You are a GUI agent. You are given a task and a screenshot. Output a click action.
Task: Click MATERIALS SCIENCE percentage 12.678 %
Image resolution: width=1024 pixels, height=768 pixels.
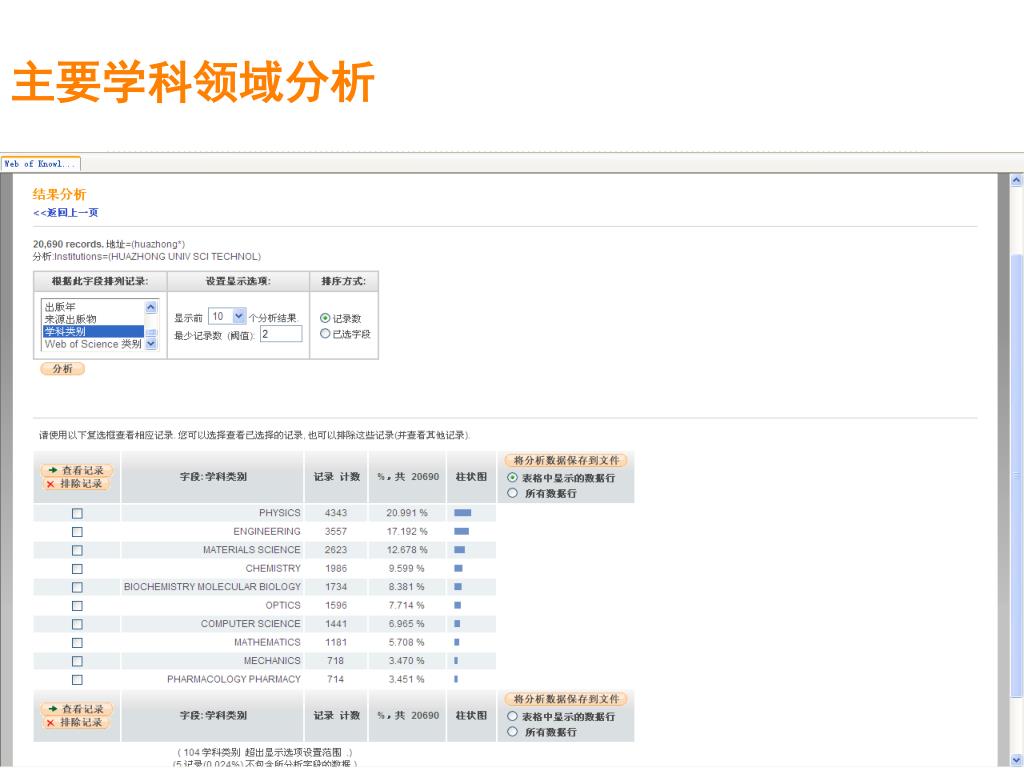pos(406,551)
